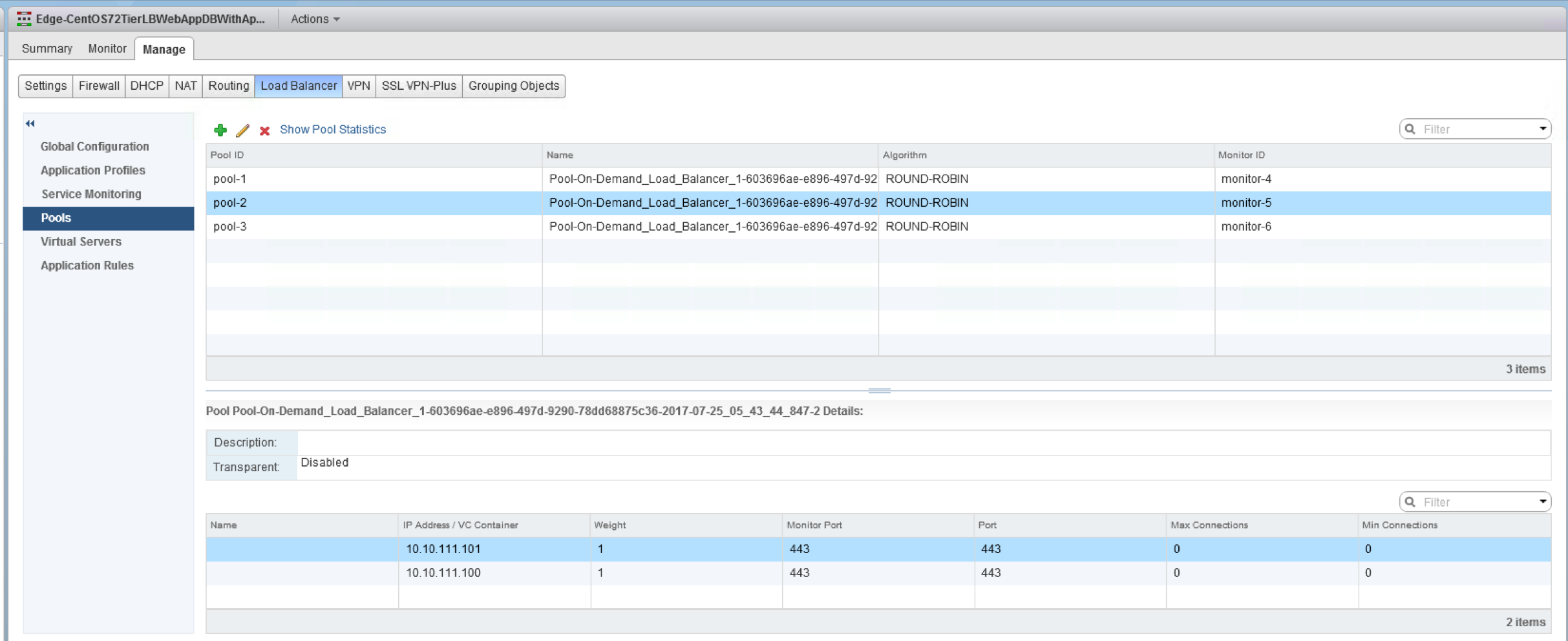Open the members Filter dropdown arrow

1543,501
